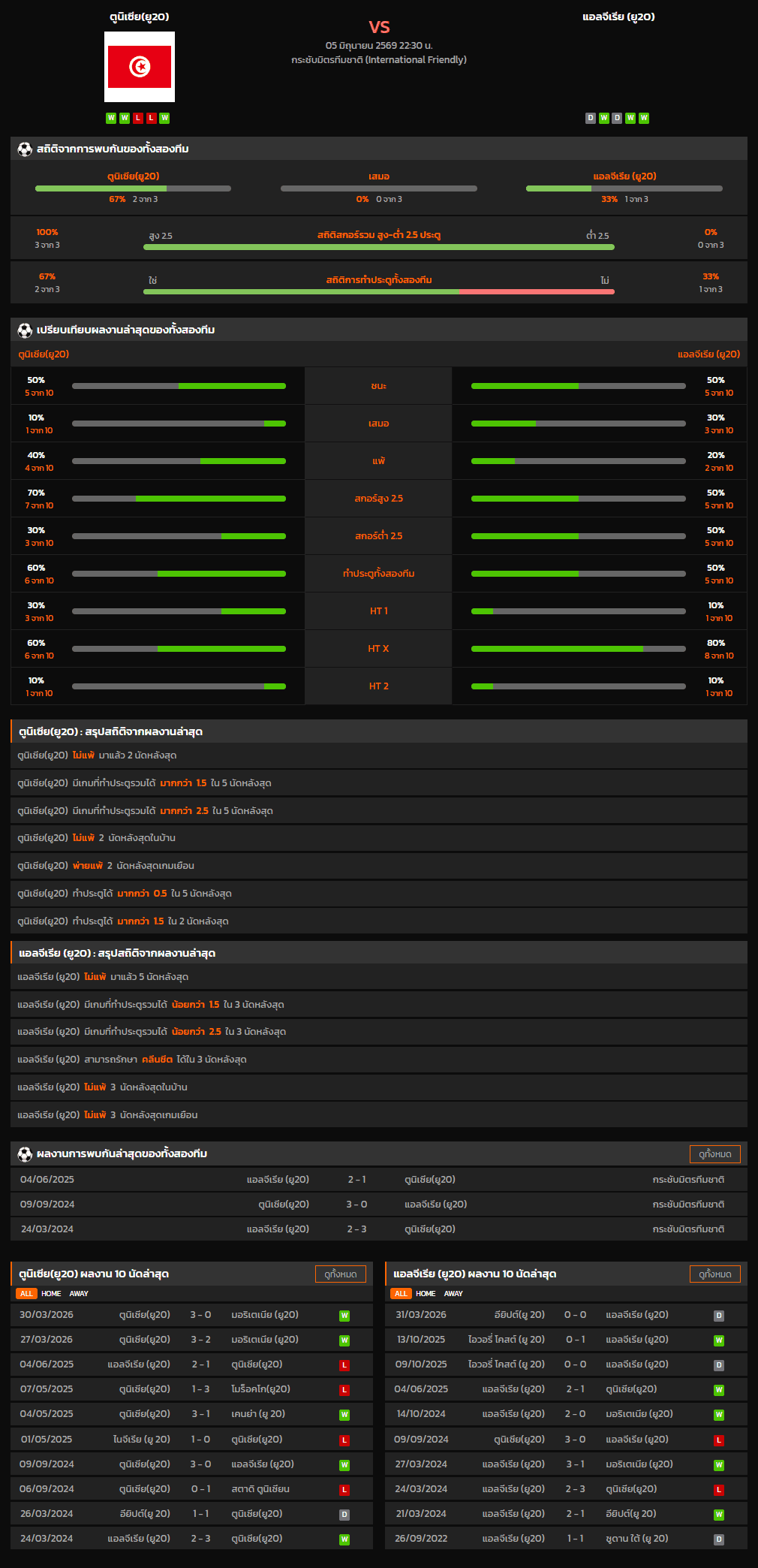
Task: Click L result badge for Tunisia 01/05/2025 row
Action: 344,1440
